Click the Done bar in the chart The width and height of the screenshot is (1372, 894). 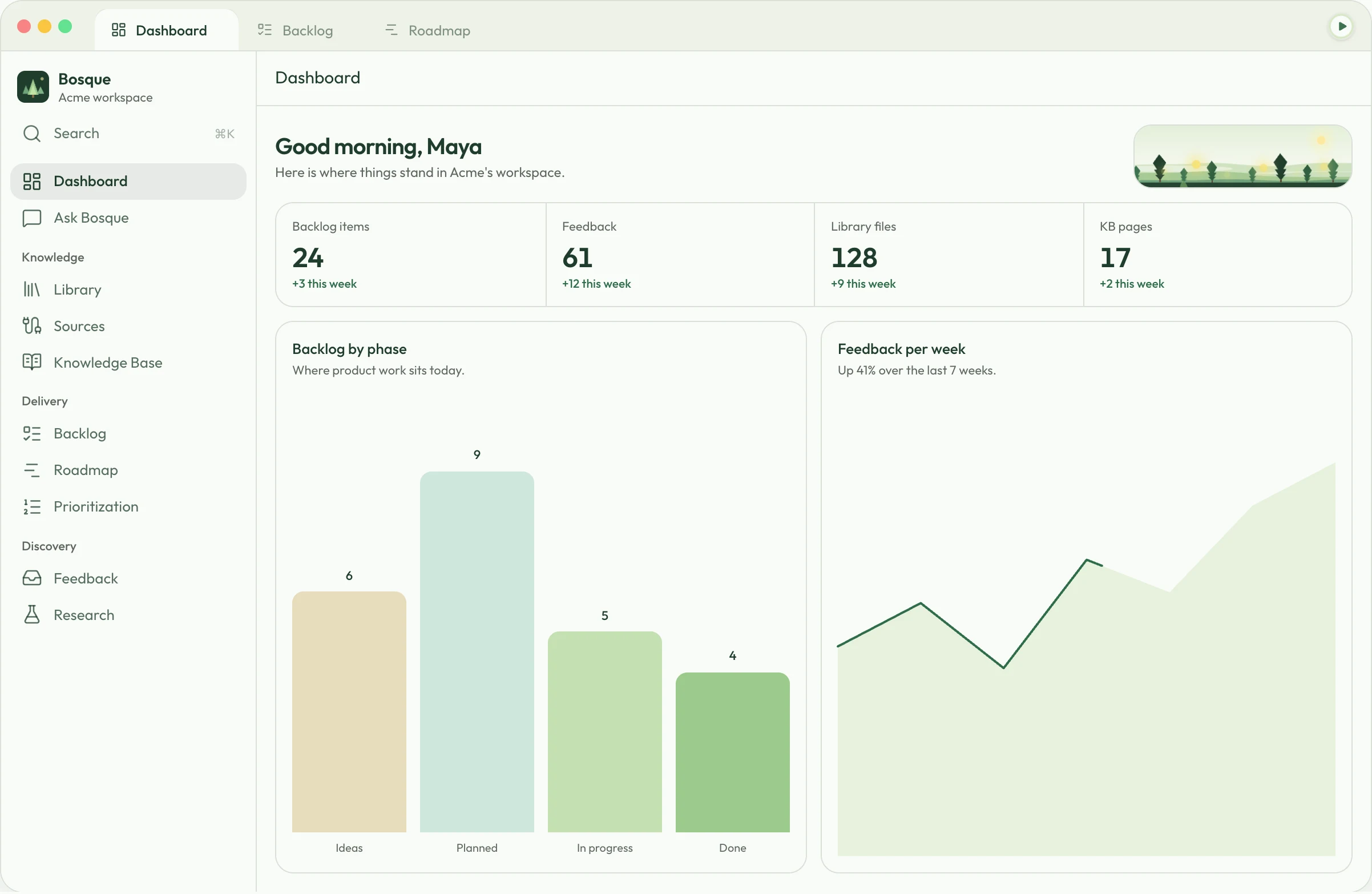click(x=733, y=753)
